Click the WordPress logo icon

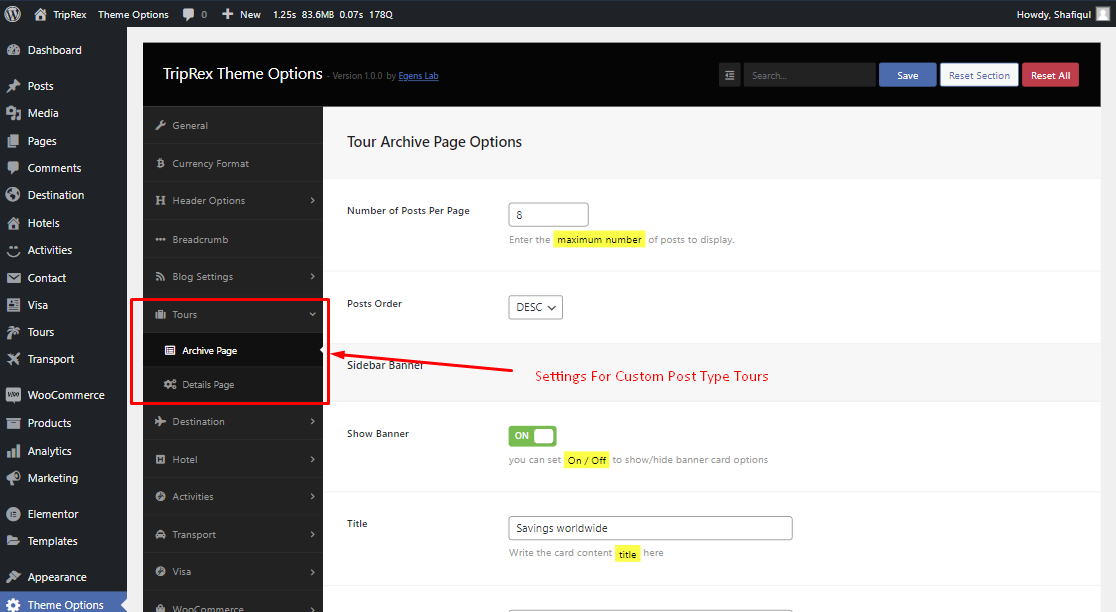(13, 14)
